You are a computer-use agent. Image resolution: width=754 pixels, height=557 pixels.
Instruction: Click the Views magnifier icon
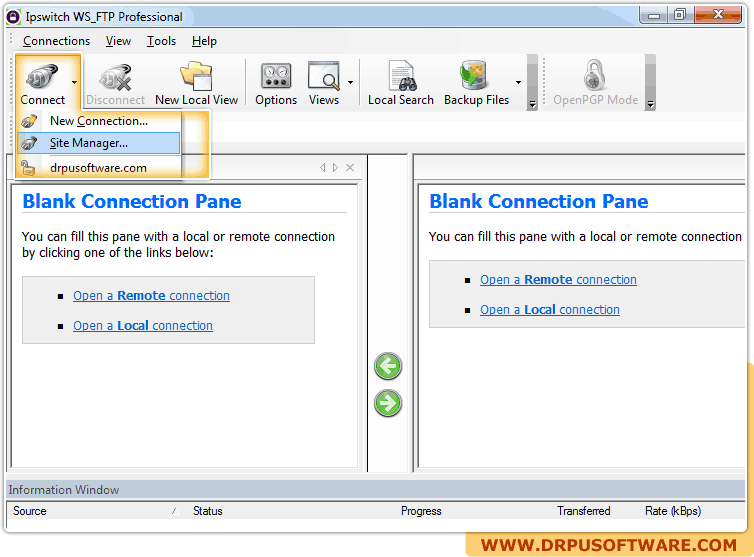click(324, 76)
